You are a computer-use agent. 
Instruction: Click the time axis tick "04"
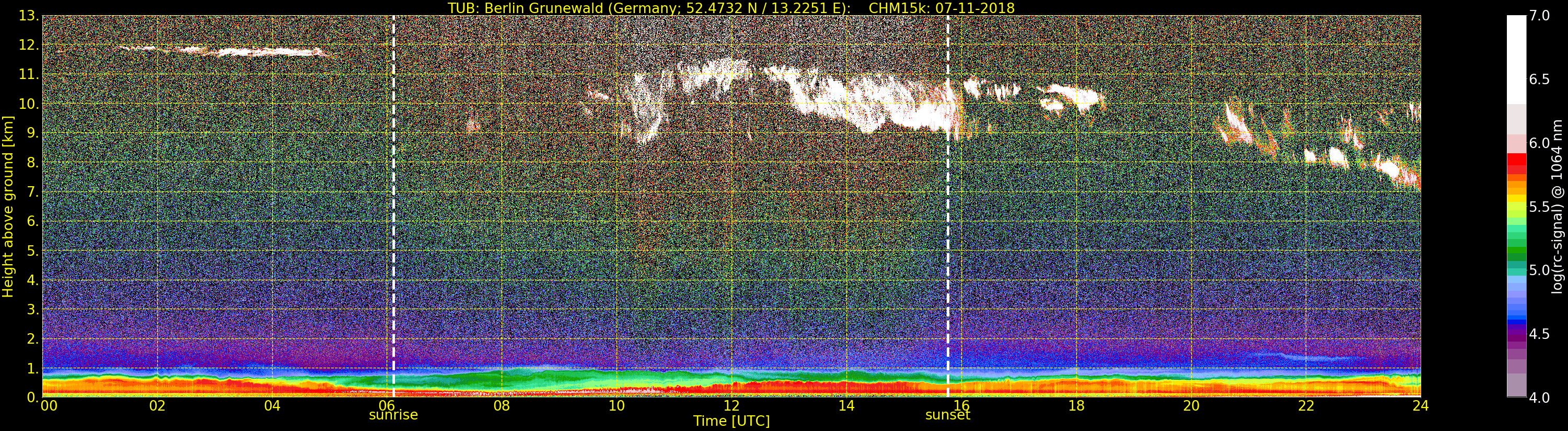[273, 406]
